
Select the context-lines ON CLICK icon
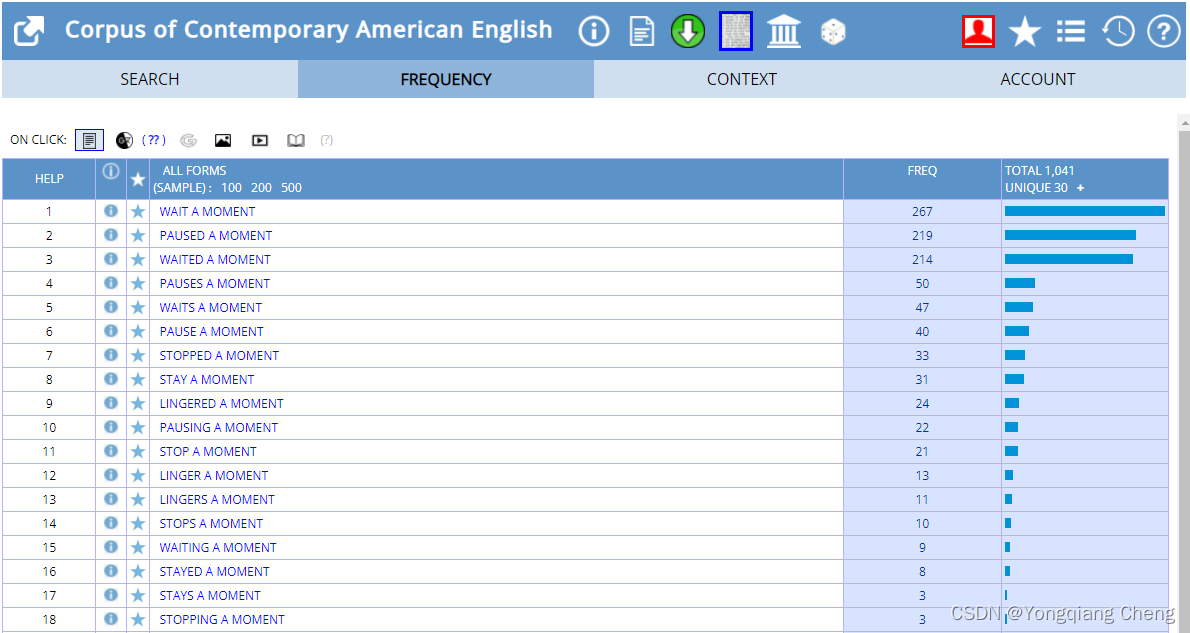[x=90, y=140]
